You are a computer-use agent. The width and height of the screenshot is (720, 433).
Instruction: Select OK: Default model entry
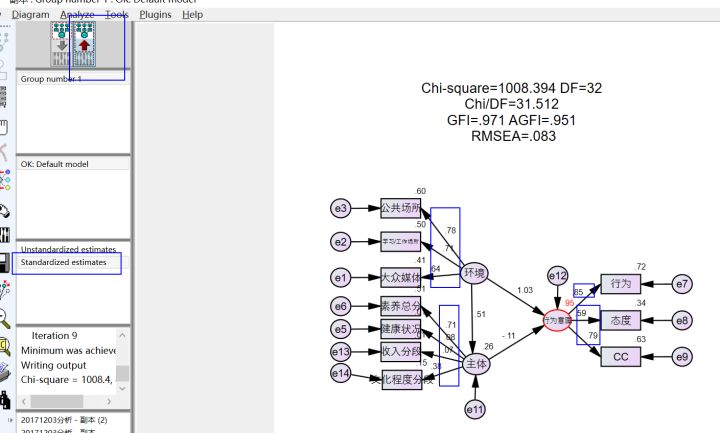coord(55,164)
